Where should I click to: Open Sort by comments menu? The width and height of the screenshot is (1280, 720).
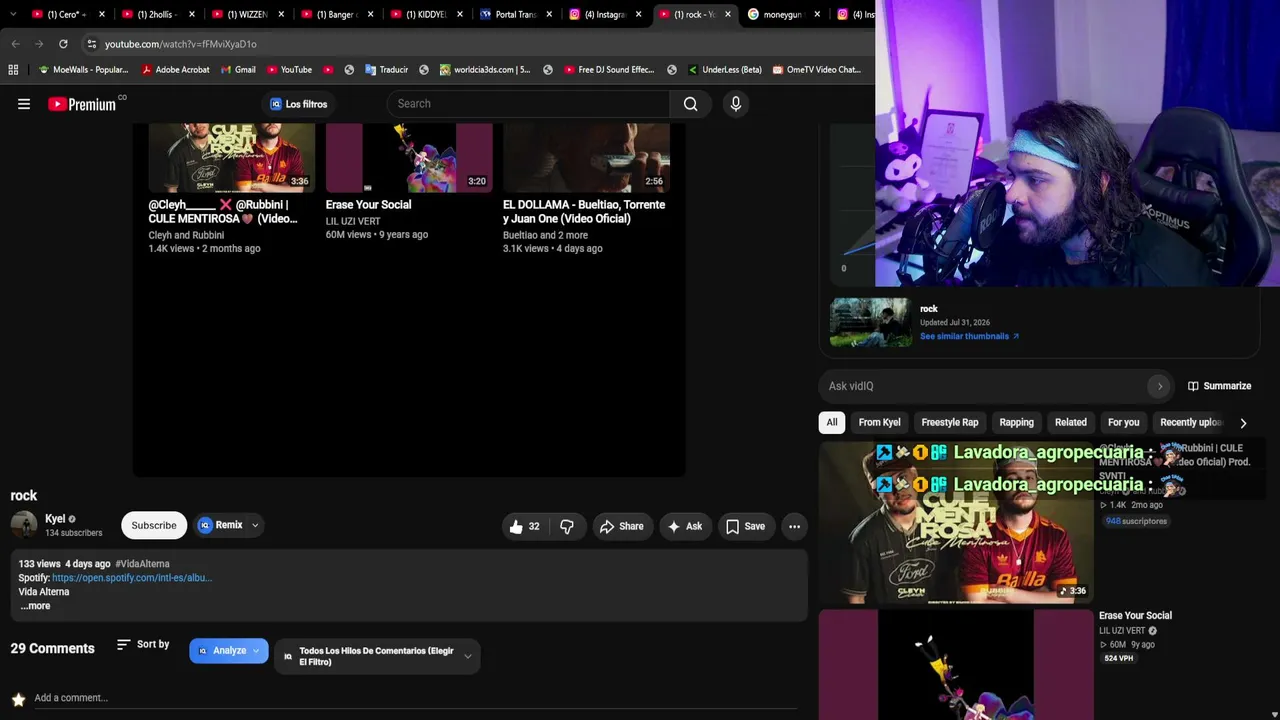pos(143,645)
